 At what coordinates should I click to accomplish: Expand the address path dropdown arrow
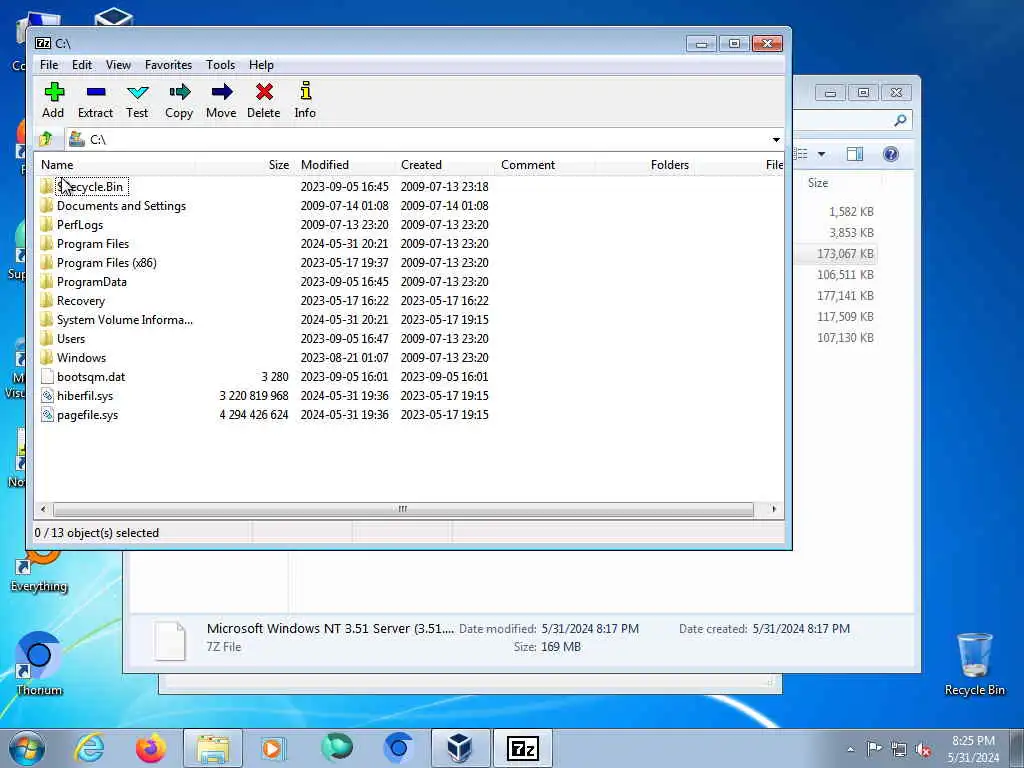(776, 140)
